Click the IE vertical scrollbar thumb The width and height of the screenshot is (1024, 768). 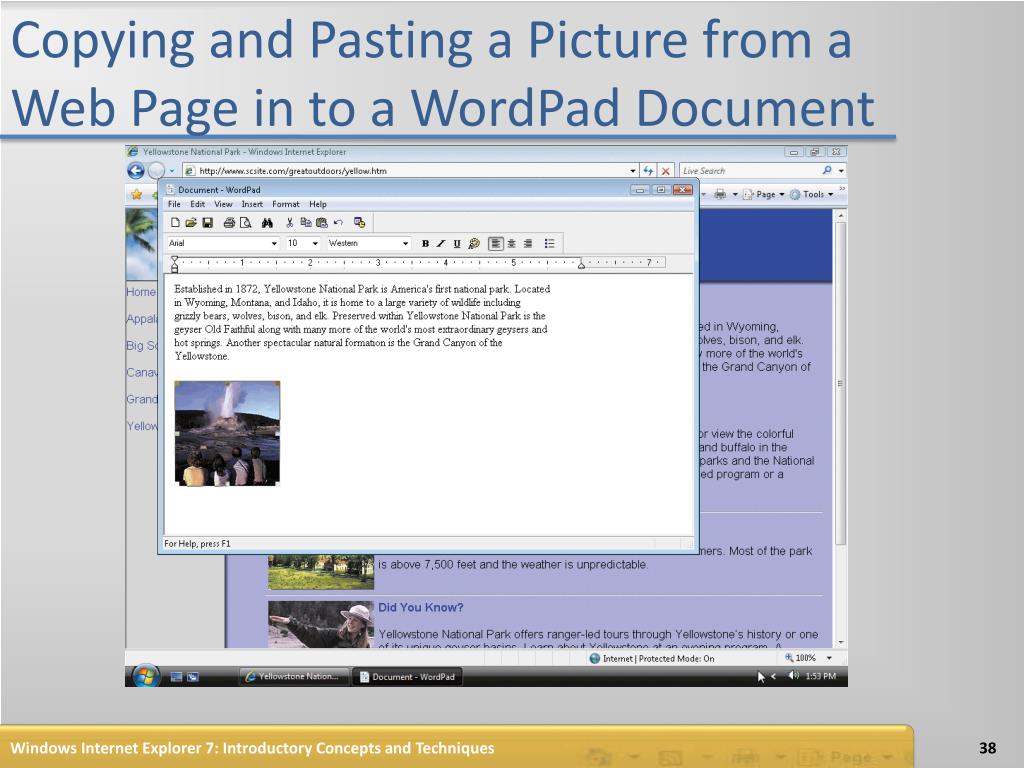coord(840,384)
